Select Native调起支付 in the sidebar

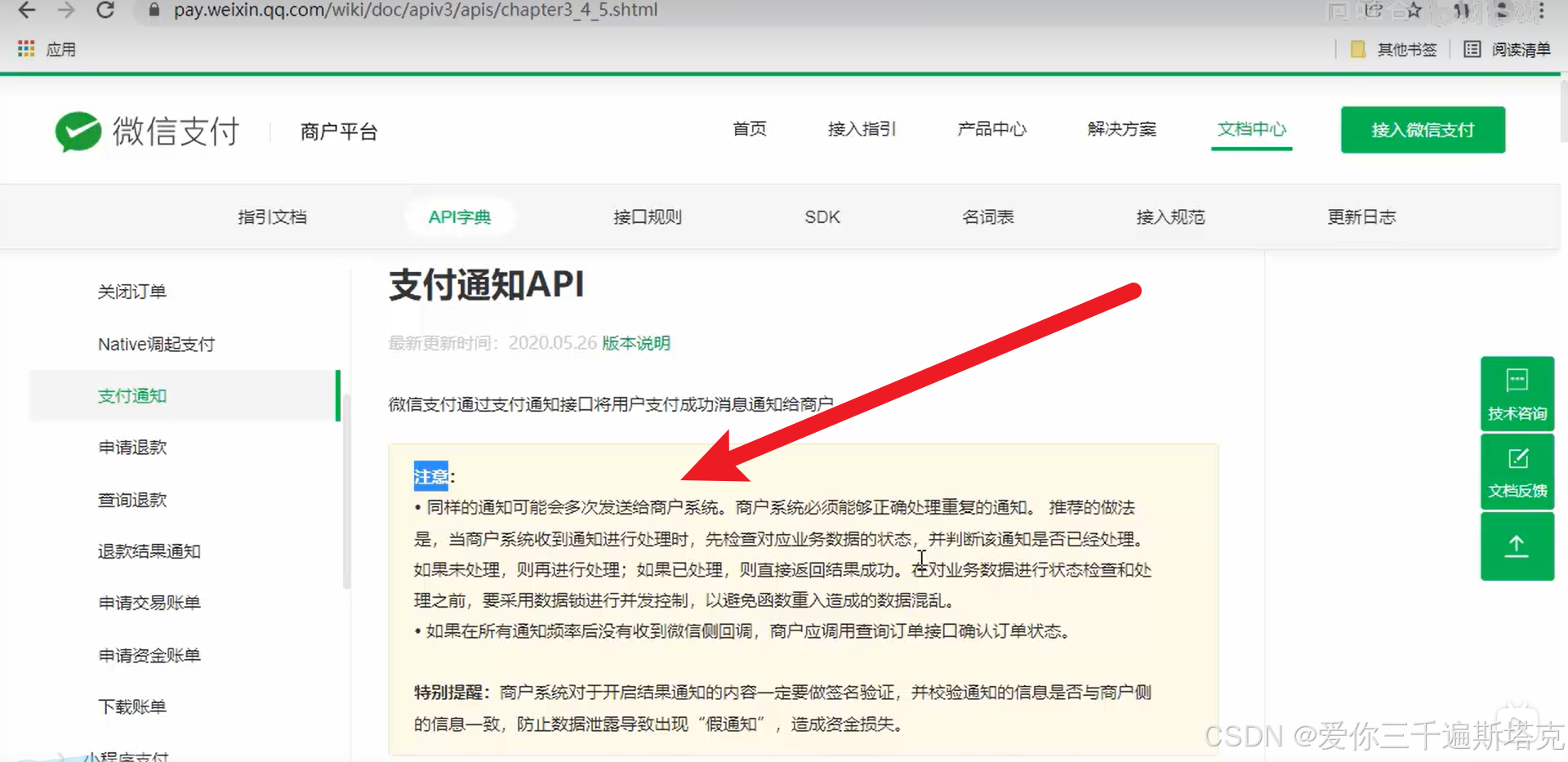(x=157, y=345)
